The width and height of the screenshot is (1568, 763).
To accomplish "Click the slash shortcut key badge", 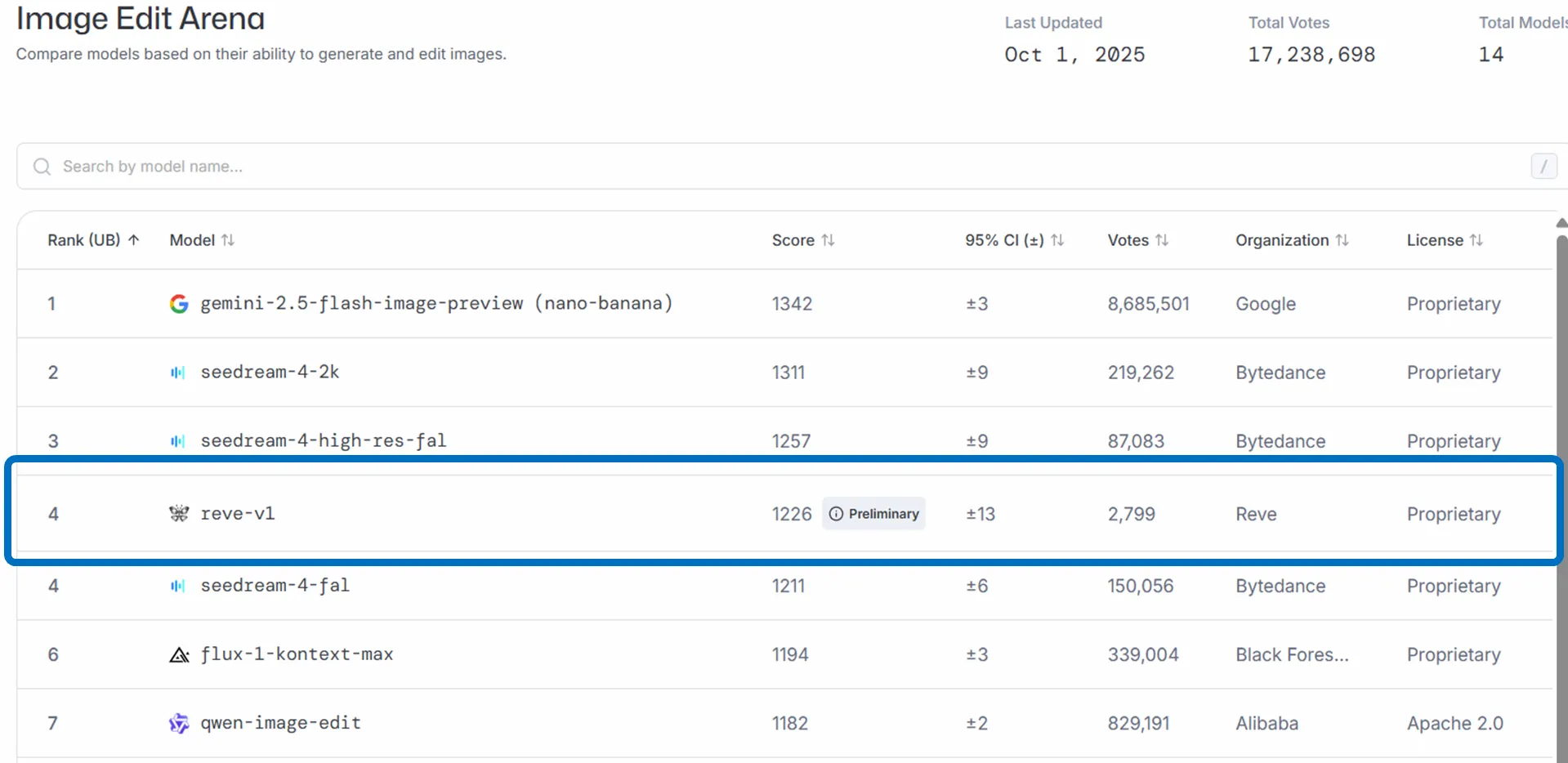I will click(1543, 167).
